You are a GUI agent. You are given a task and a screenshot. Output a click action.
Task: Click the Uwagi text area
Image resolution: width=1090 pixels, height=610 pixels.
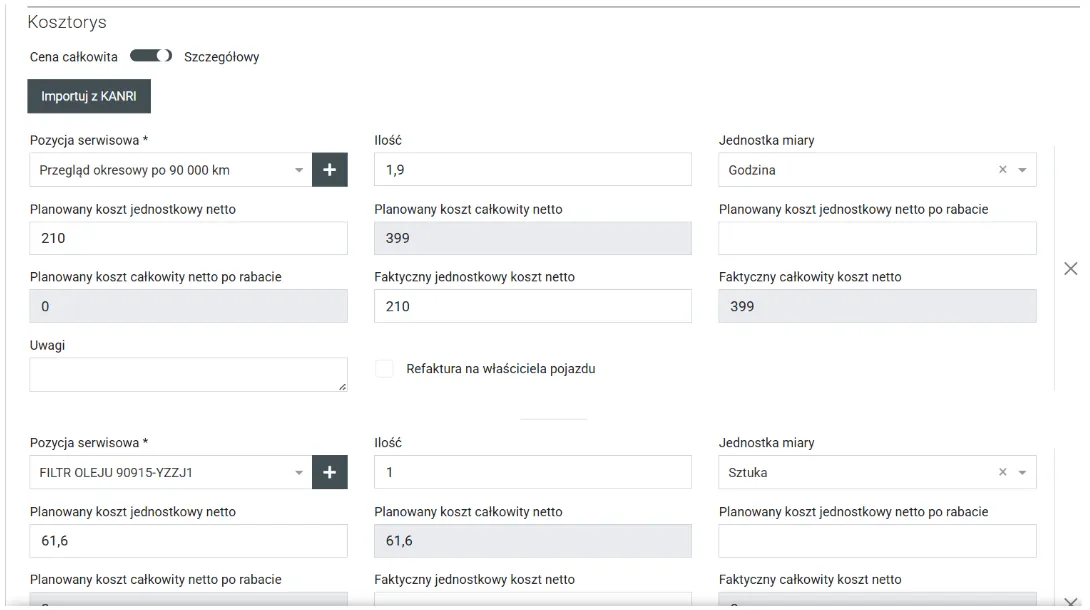[x=188, y=374]
